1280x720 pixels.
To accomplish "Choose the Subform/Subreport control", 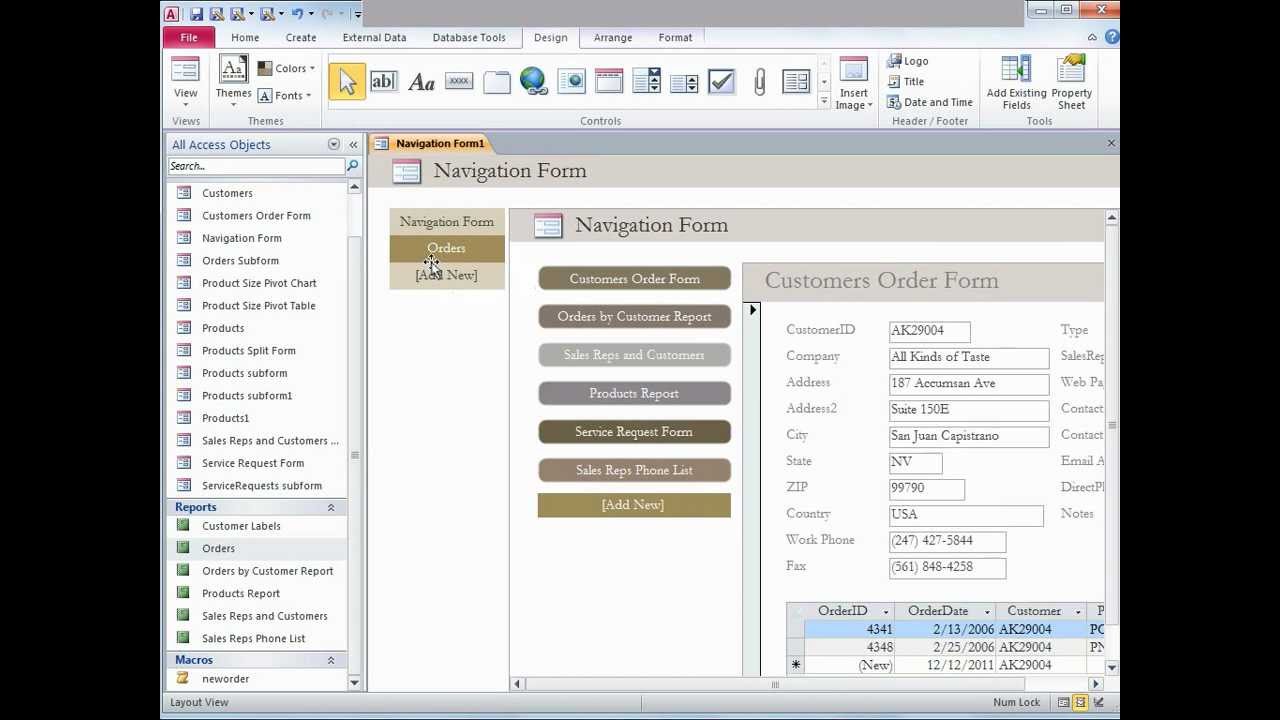I will 797,82.
